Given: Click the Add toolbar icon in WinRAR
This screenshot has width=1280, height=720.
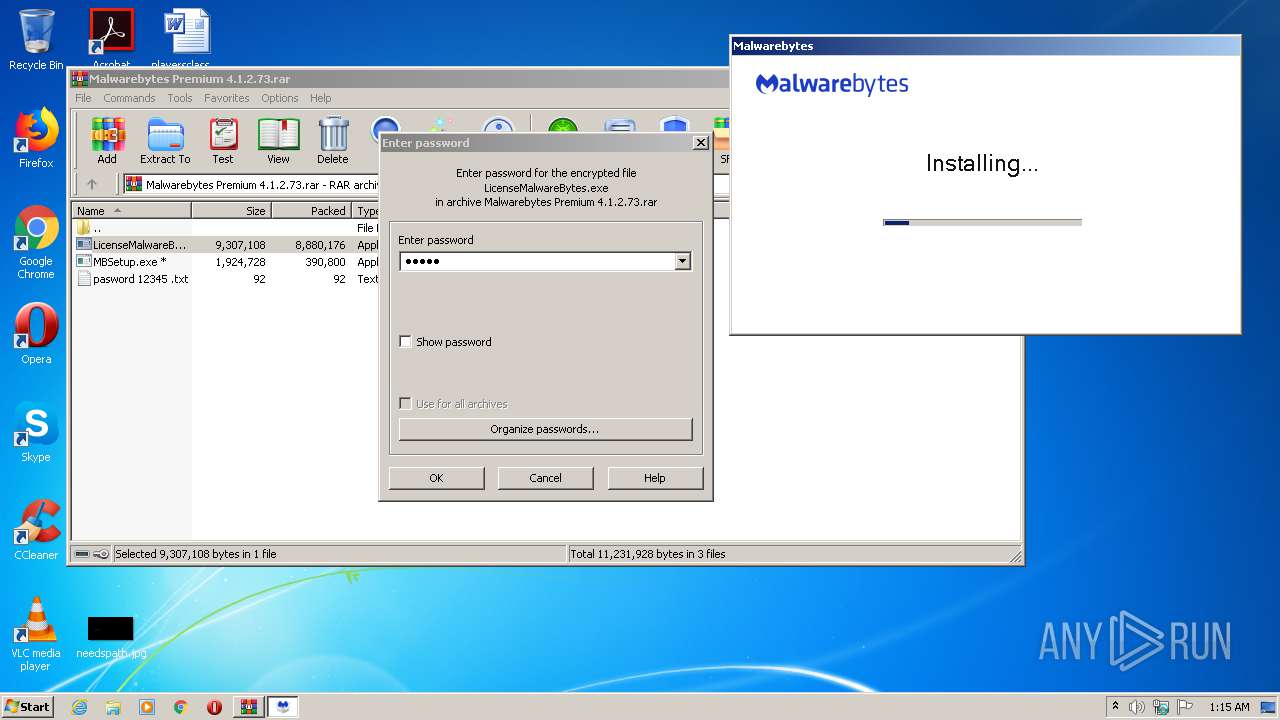Looking at the screenshot, I should click(107, 140).
